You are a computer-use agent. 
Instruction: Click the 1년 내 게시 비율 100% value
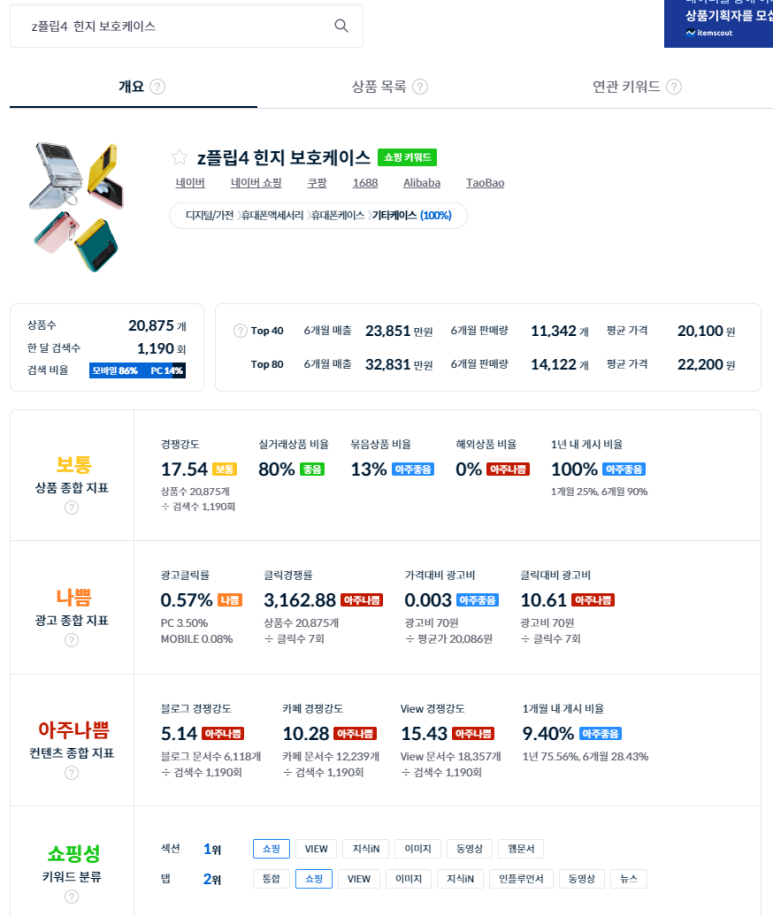(x=574, y=469)
